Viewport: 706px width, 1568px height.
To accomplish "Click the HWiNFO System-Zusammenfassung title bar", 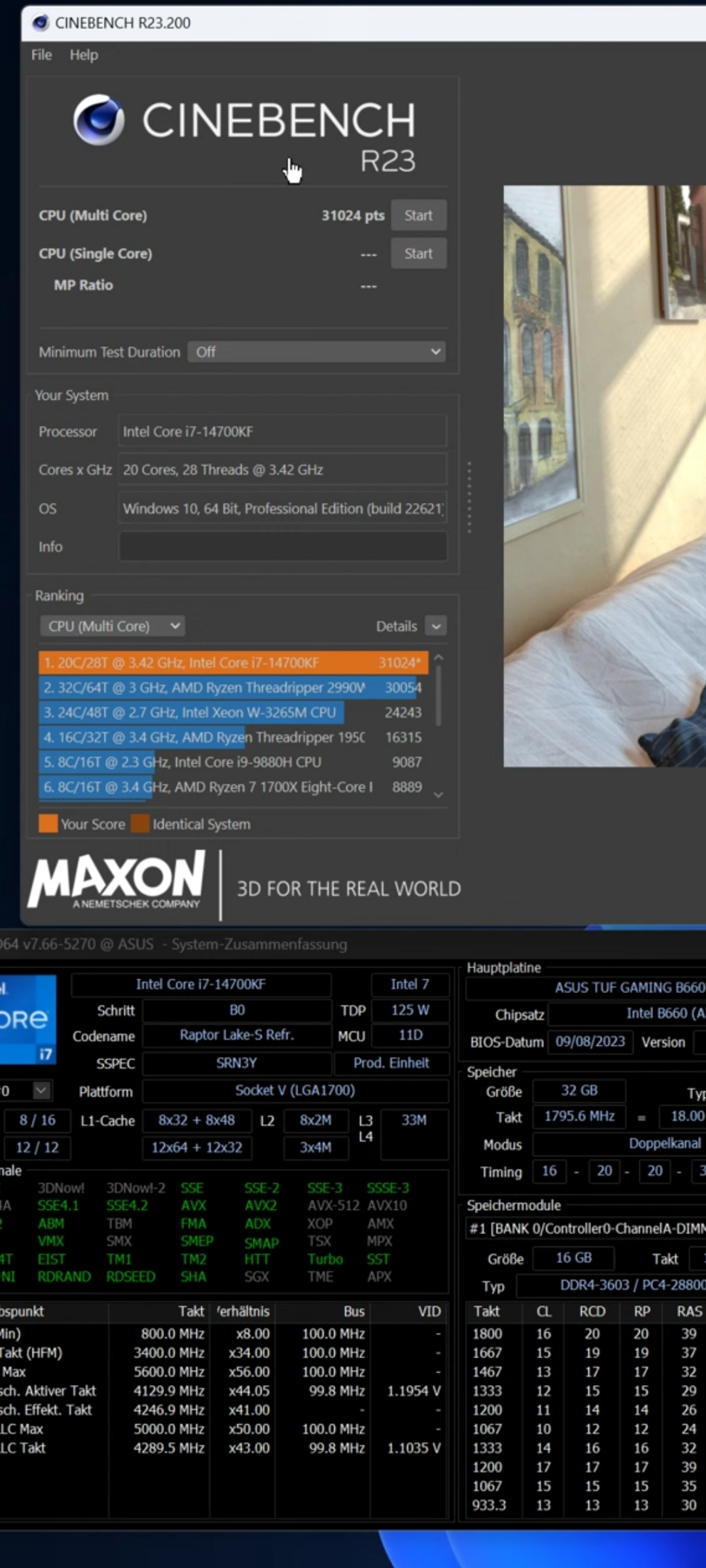I will (x=353, y=944).
